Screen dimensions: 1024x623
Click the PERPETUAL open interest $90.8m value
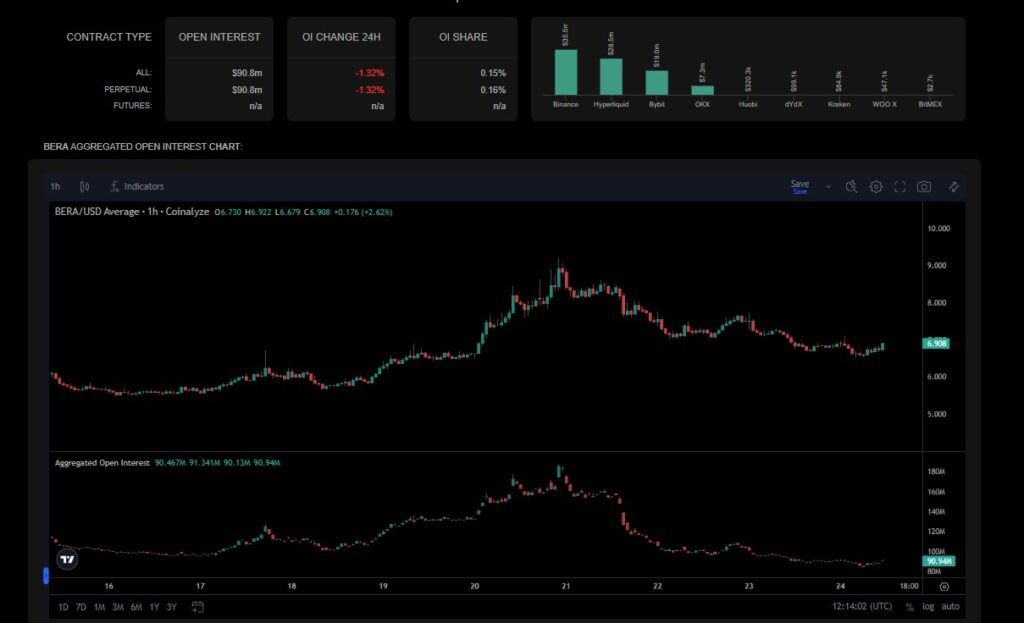tap(247, 89)
